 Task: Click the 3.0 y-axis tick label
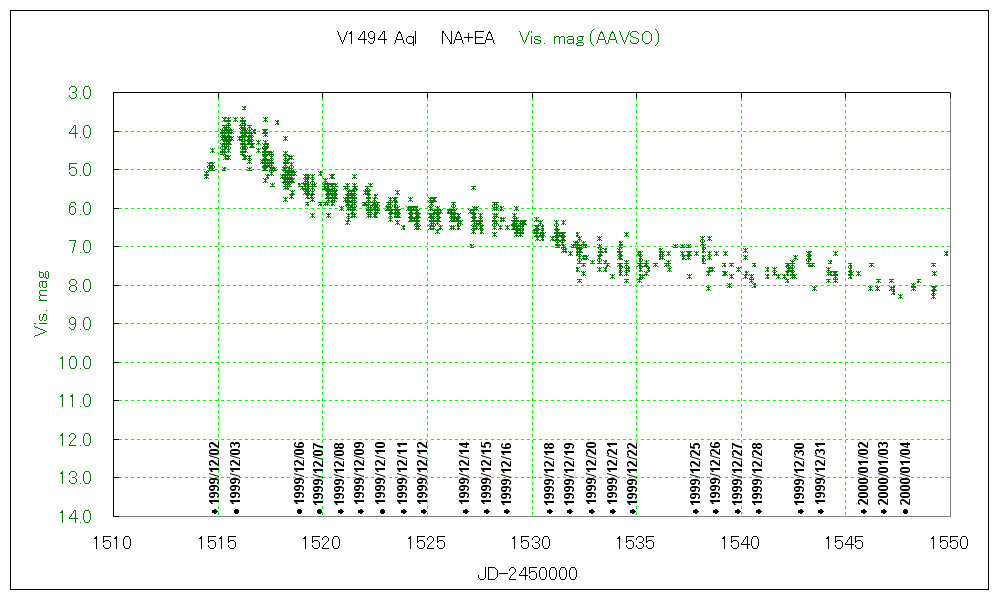coord(80,93)
